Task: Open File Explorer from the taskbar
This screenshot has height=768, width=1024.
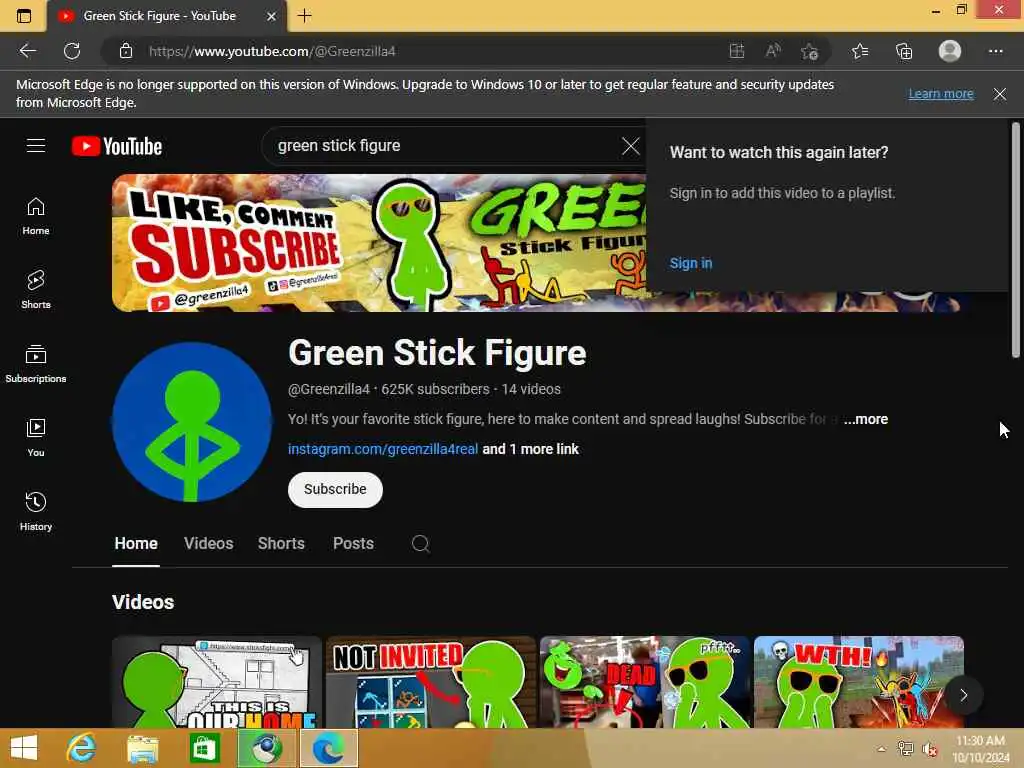Action: point(142,748)
